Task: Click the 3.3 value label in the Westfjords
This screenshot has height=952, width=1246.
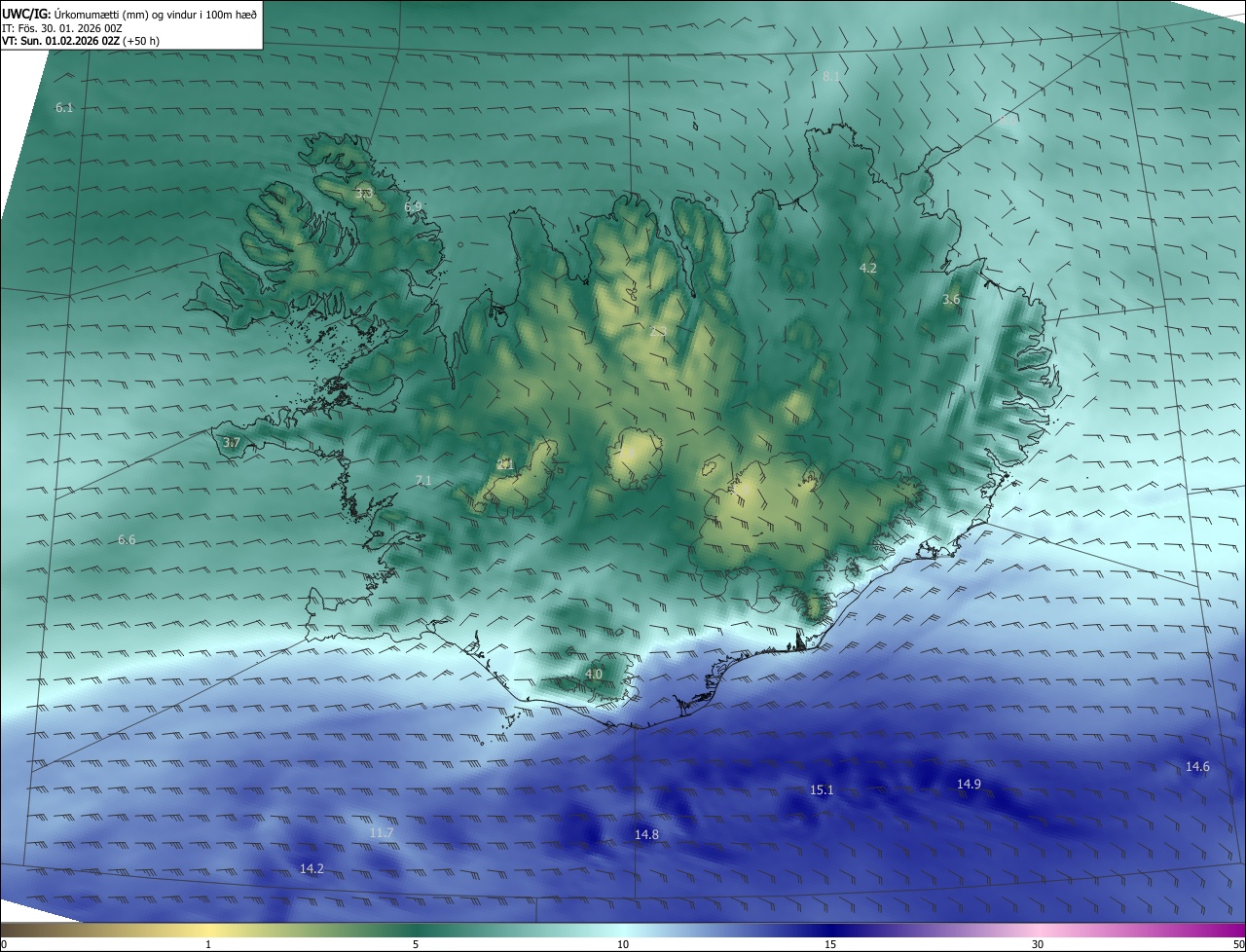Action: (364, 194)
